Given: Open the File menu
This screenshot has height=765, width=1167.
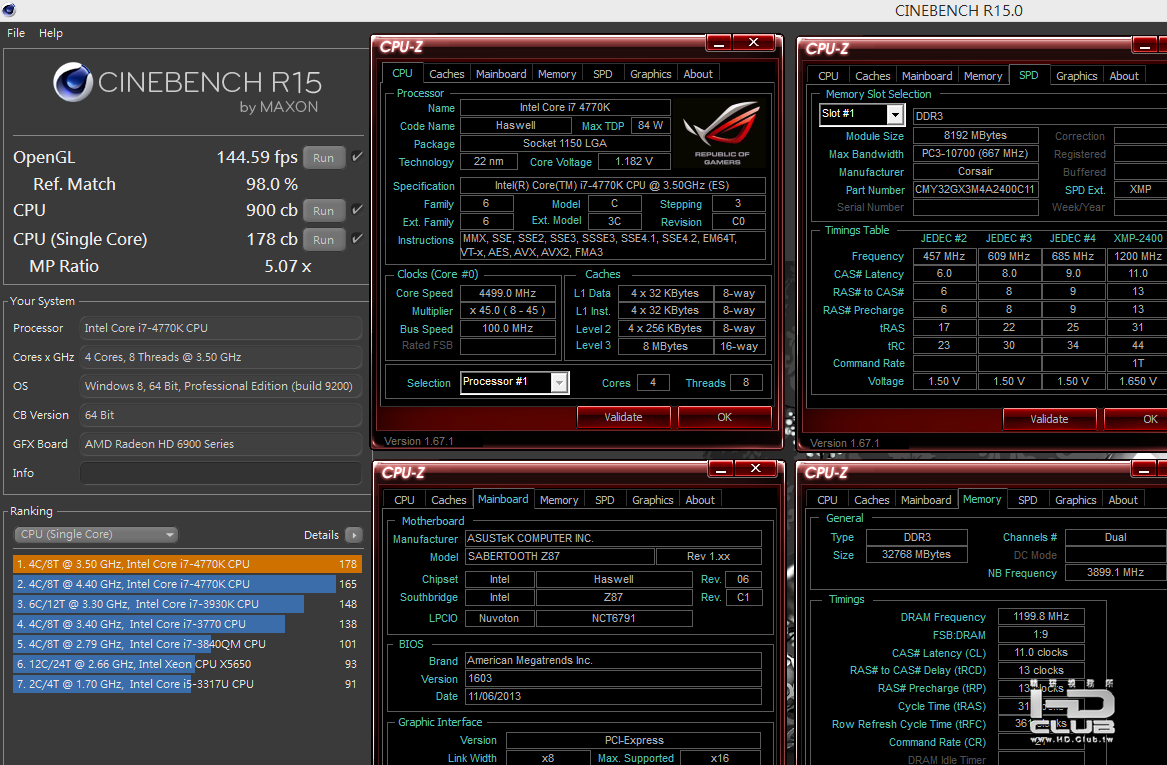Looking at the screenshot, I should click(16, 33).
